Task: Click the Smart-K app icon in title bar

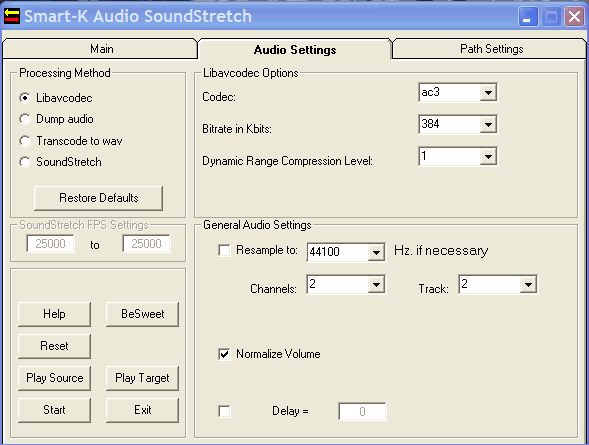Action: click(x=12, y=16)
